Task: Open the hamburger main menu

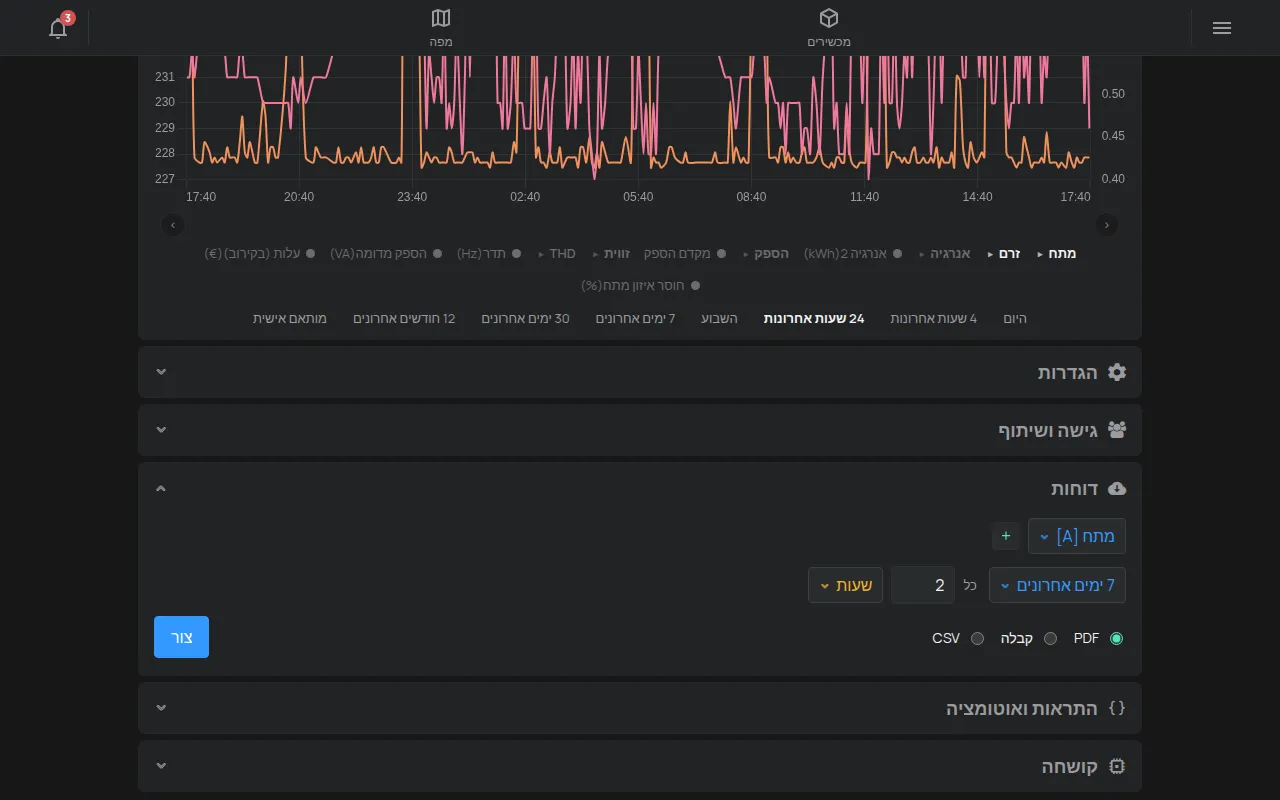Action: (1222, 28)
